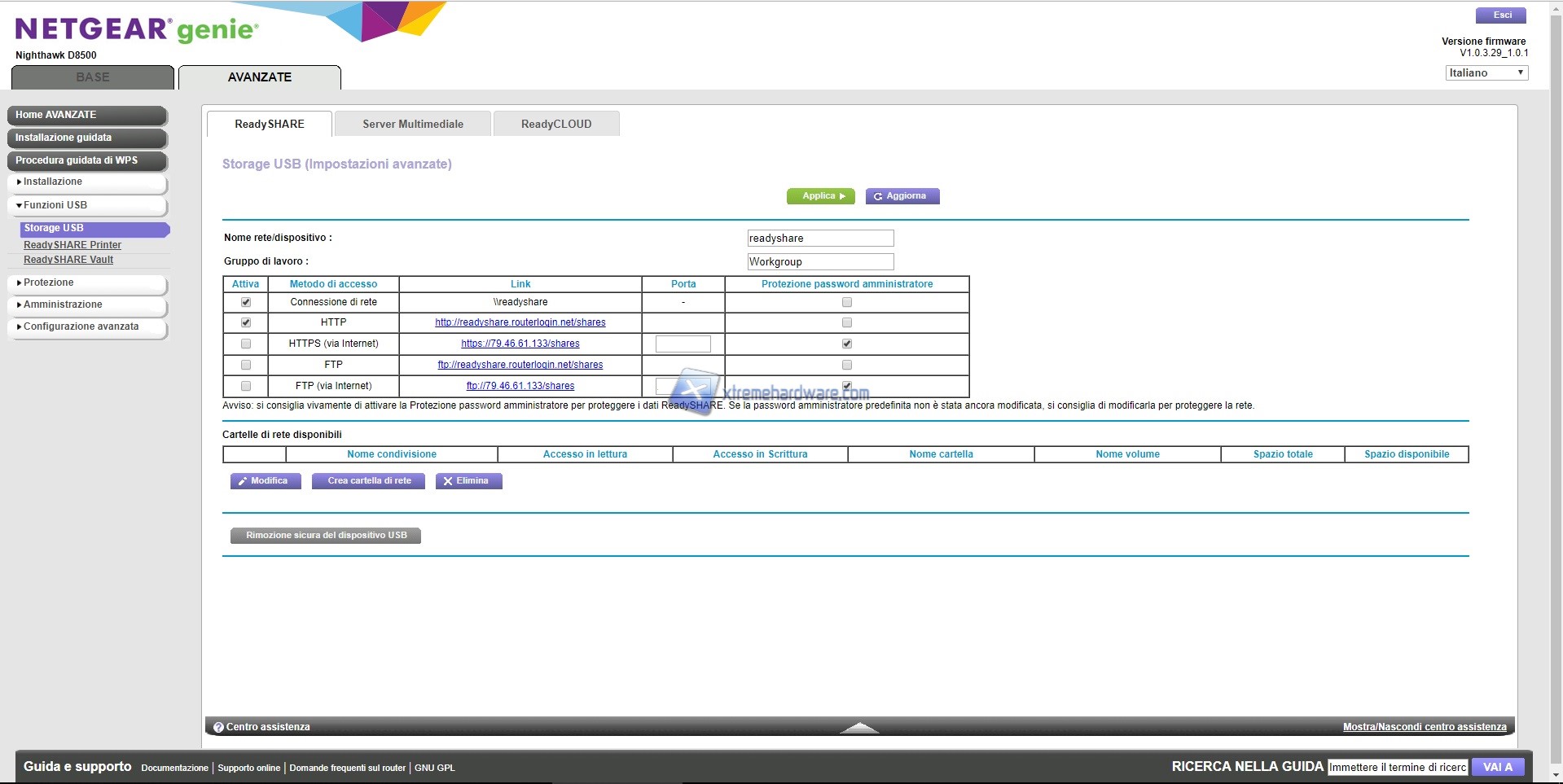
Task: Open the ReadySHARE Vault sidebar link
Action: pos(68,260)
